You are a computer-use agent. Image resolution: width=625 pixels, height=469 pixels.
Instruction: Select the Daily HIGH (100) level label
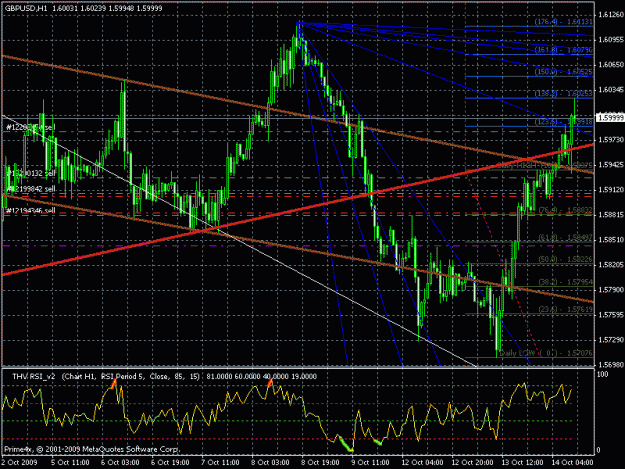point(546,165)
